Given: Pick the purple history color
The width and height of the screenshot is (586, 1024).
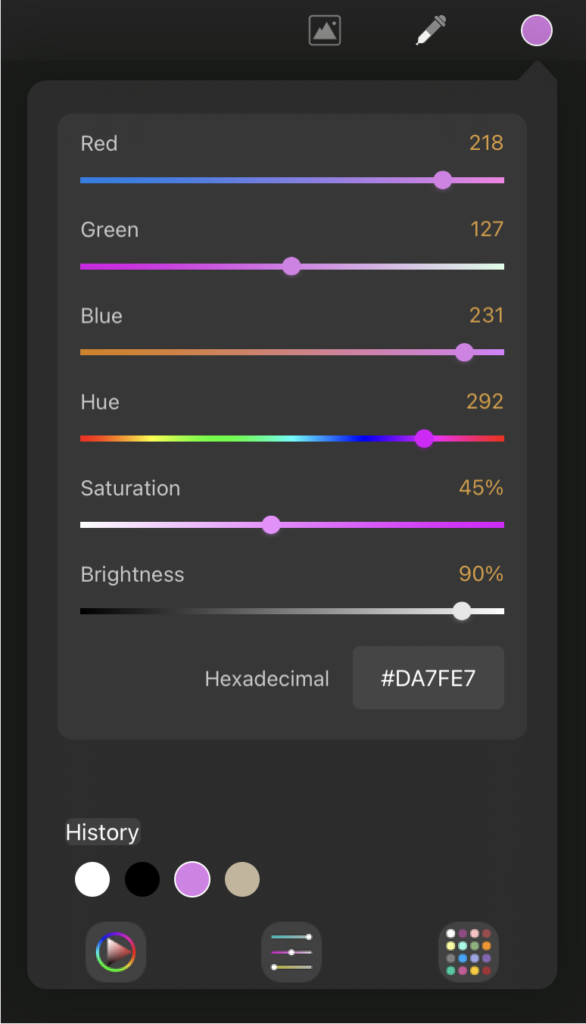Looking at the screenshot, I should click(x=192, y=879).
